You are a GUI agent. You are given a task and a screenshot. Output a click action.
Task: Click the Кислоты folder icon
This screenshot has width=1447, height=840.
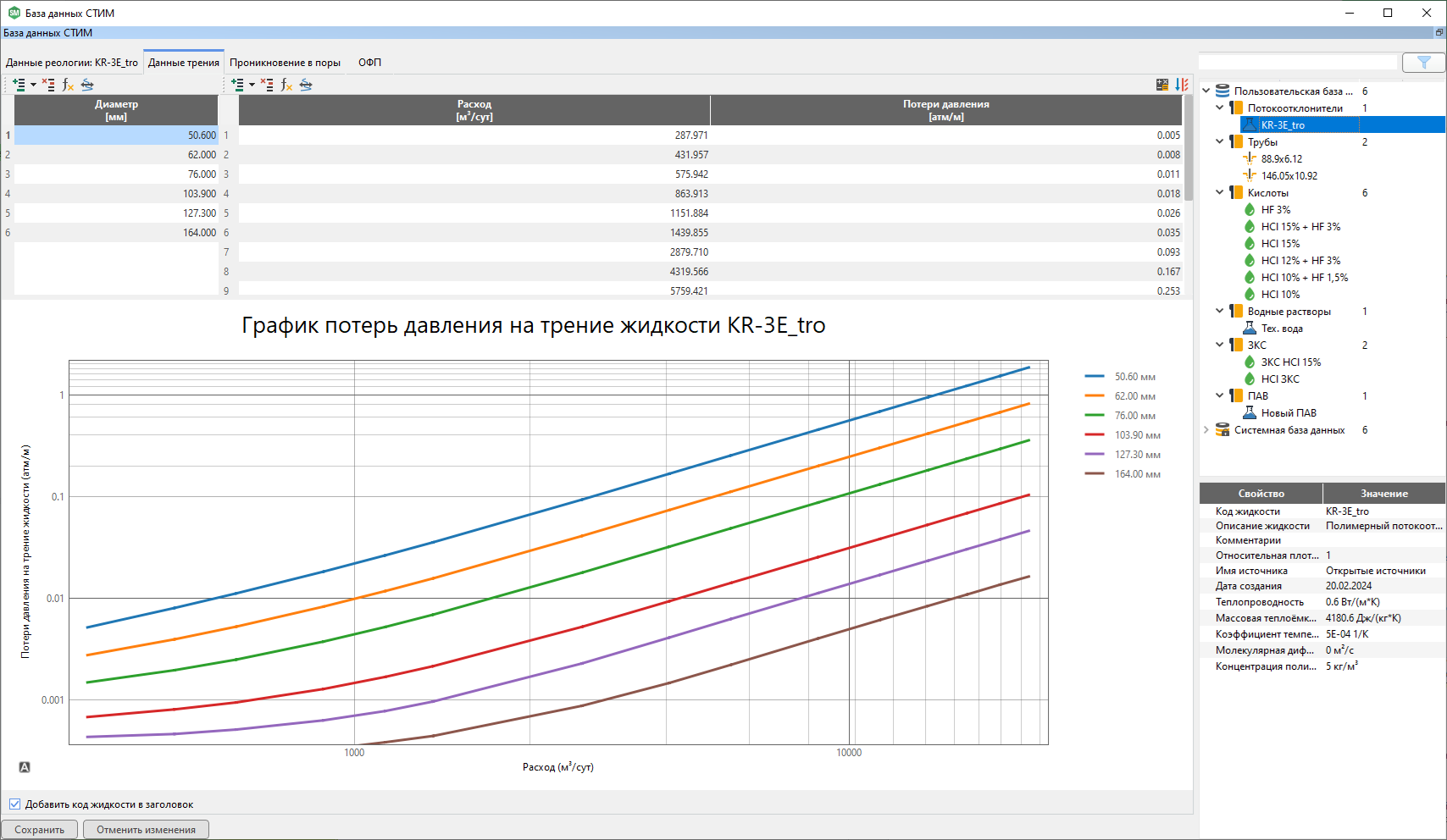pyautogui.click(x=1236, y=192)
